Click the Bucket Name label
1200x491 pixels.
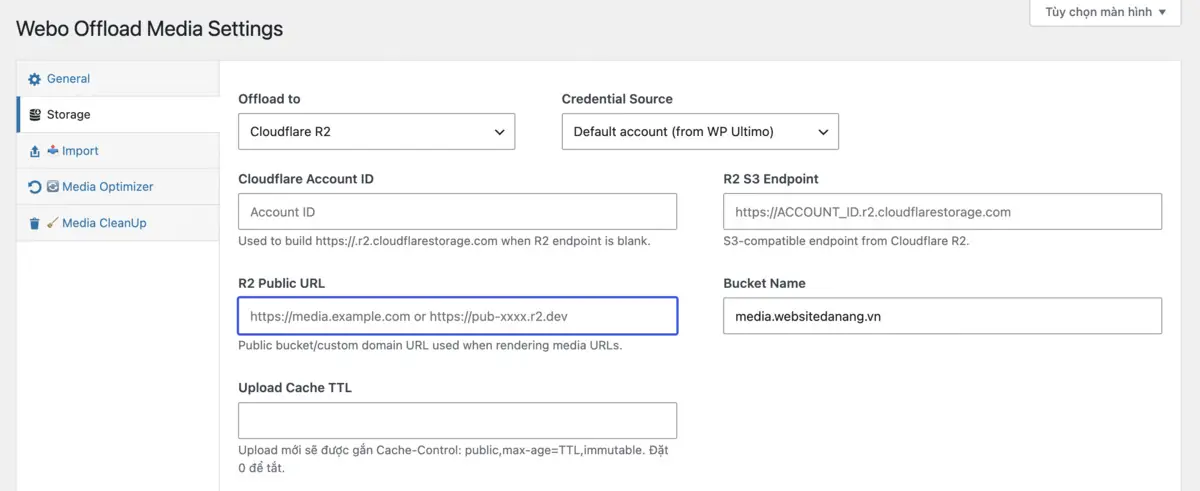click(x=764, y=283)
